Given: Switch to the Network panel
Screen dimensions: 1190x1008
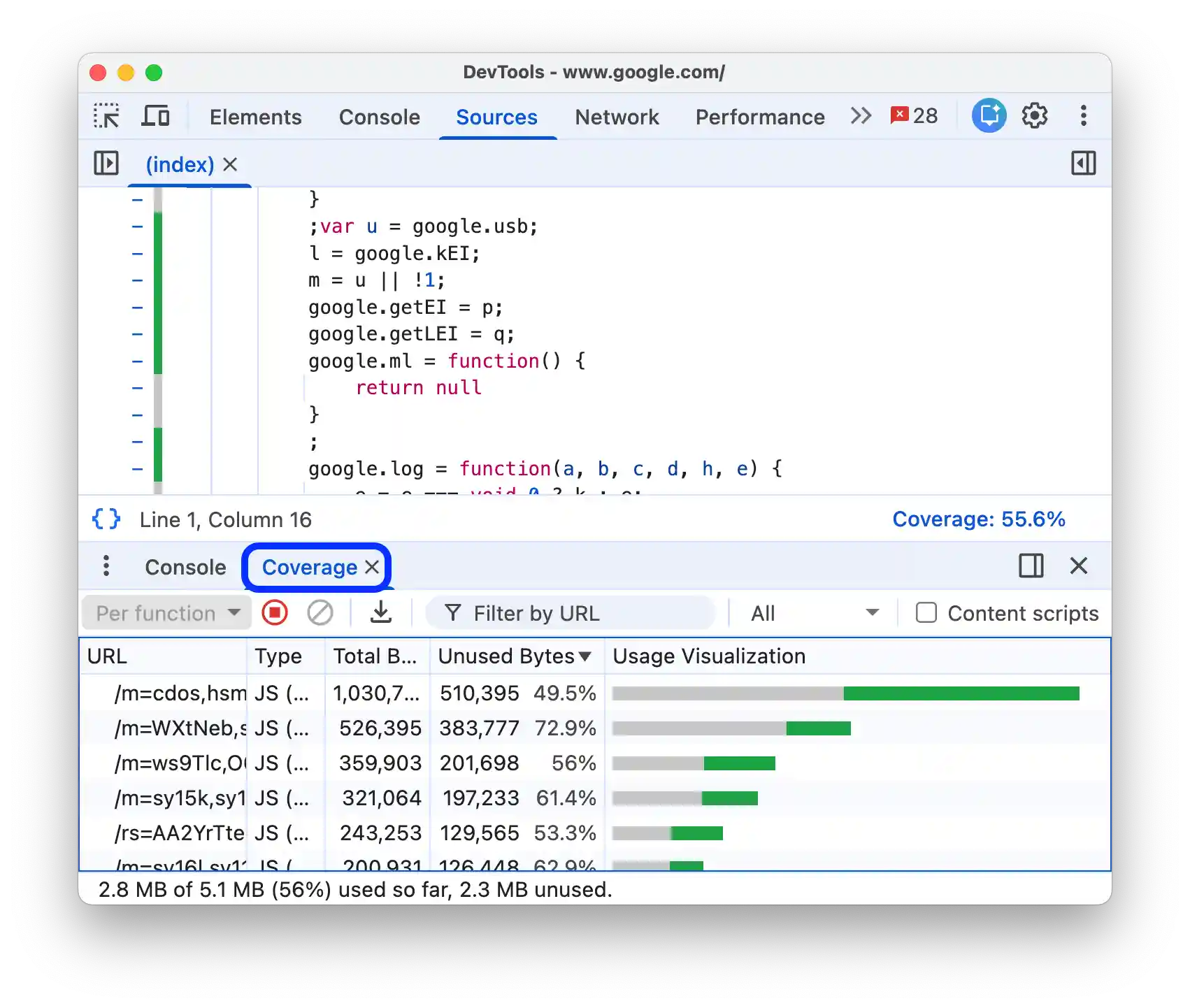Looking at the screenshot, I should [x=617, y=117].
